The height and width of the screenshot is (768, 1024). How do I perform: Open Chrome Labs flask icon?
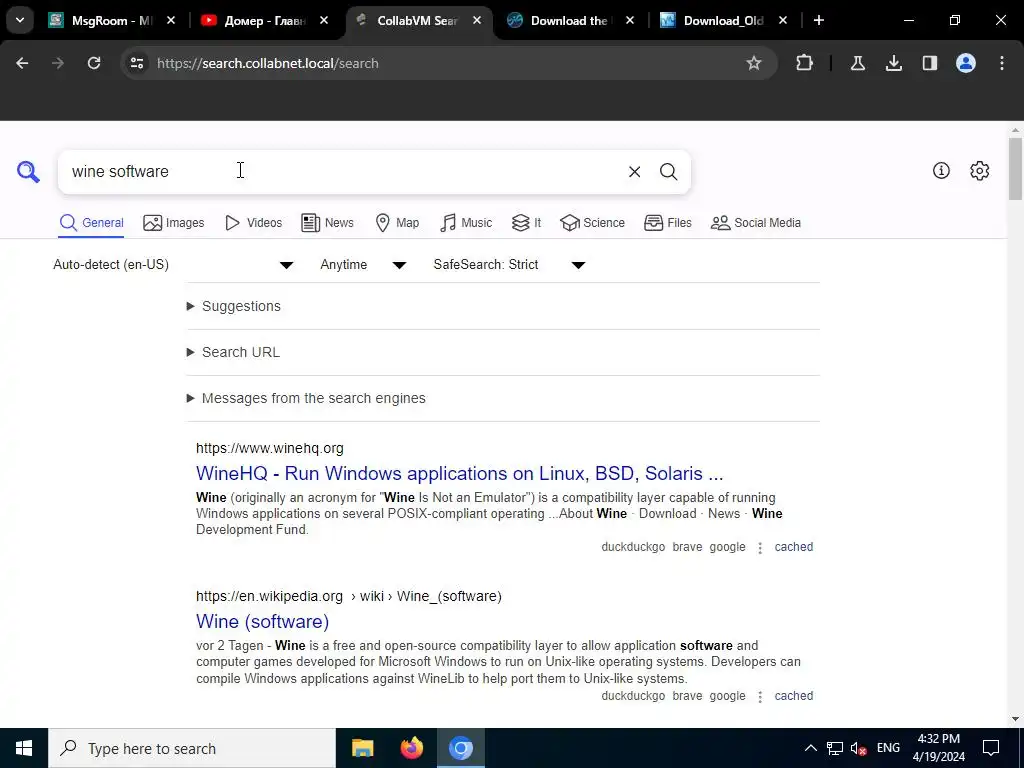[857, 63]
